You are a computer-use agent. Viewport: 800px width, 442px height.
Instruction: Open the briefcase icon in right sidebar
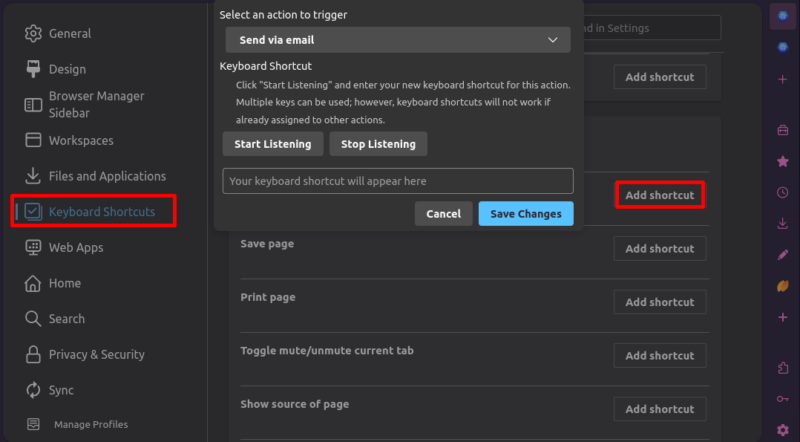782,130
